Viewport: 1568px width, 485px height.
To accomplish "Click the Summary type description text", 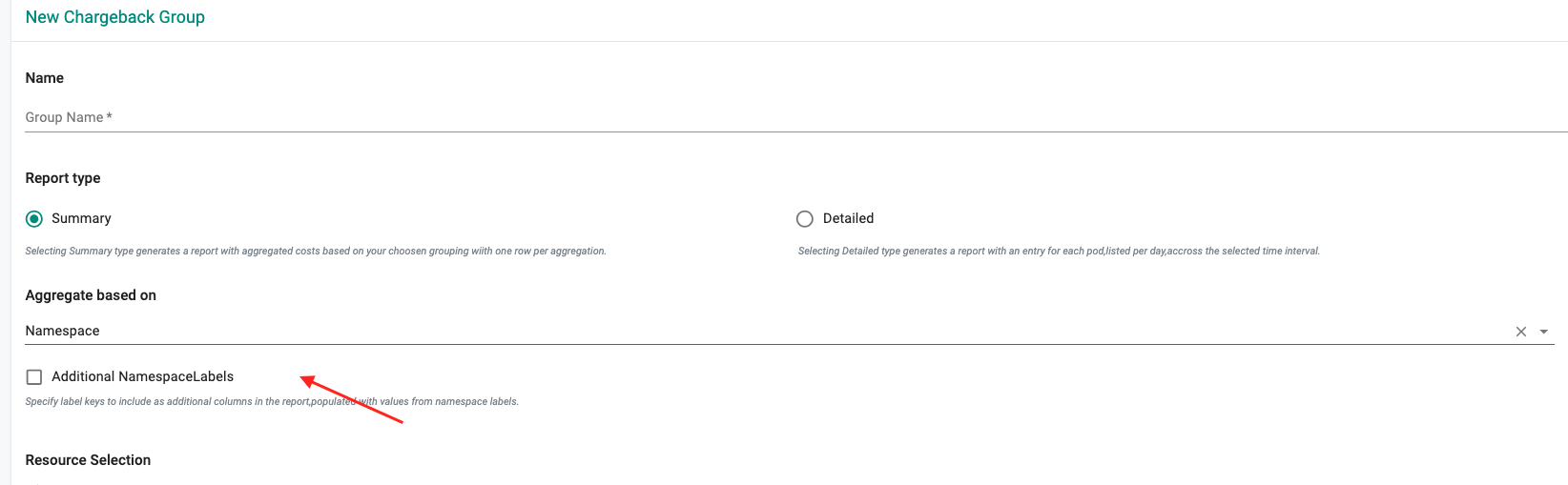I will click(x=315, y=252).
